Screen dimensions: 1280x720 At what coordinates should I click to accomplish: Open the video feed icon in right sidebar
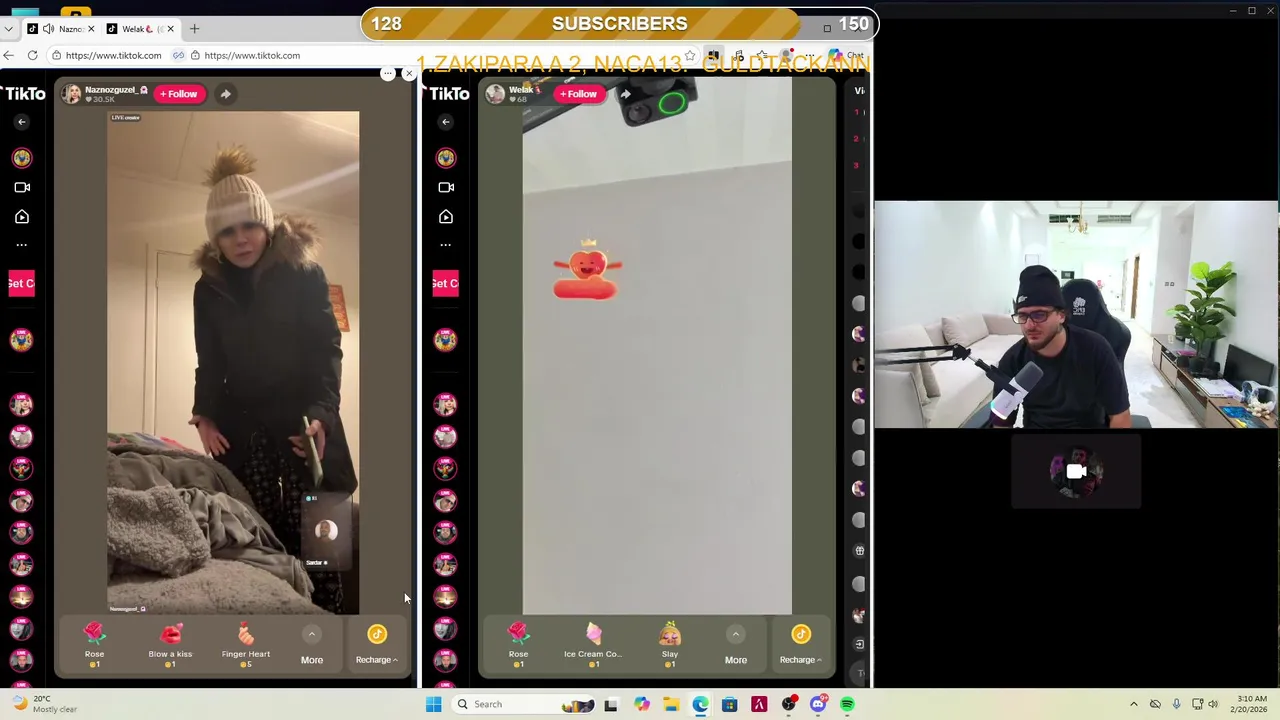click(446, 217)
